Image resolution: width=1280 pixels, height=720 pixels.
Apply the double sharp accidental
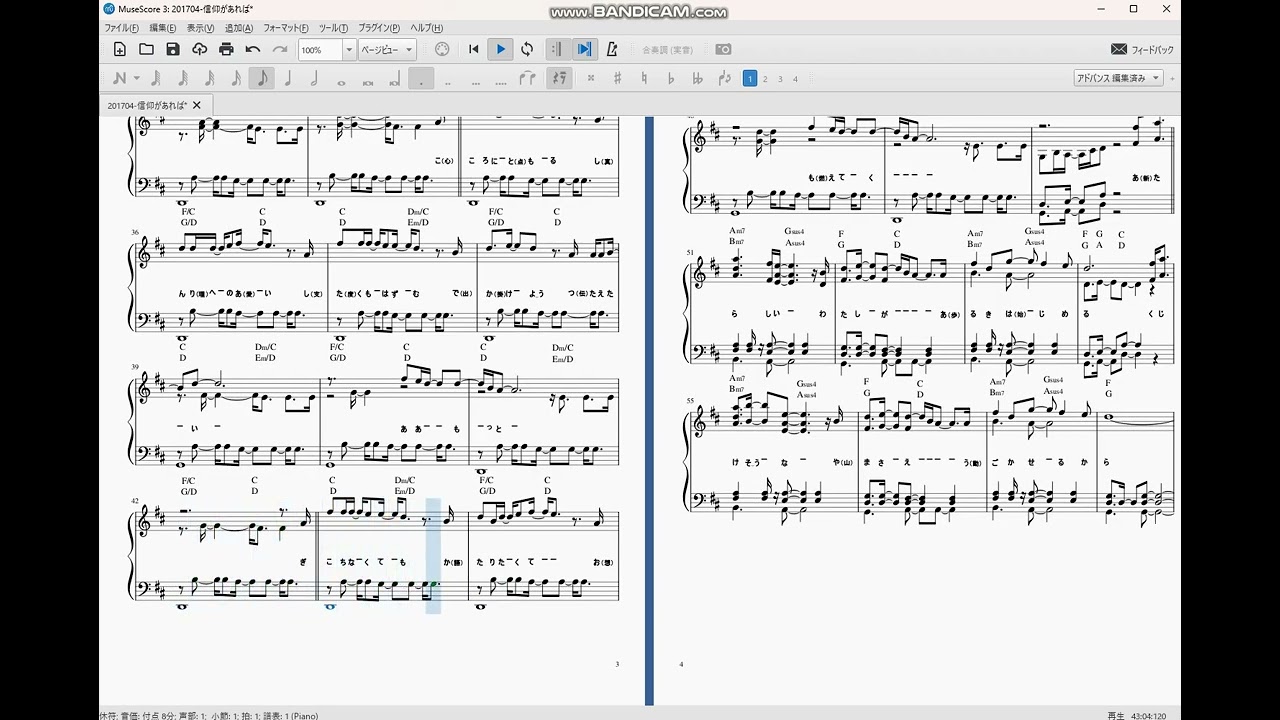click(x=591, y=78)
